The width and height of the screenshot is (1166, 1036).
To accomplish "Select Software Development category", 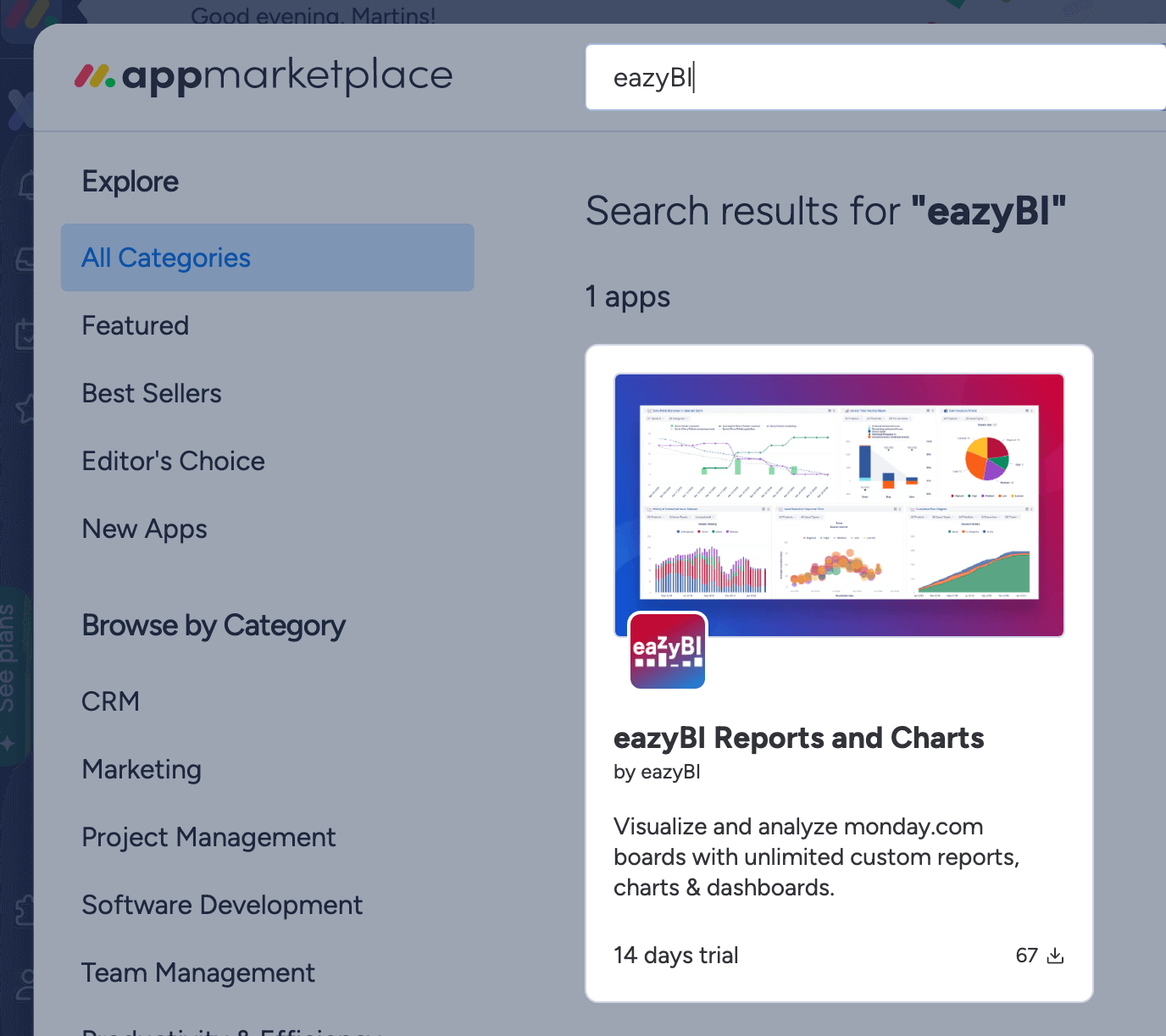I will tap(222, 905).
